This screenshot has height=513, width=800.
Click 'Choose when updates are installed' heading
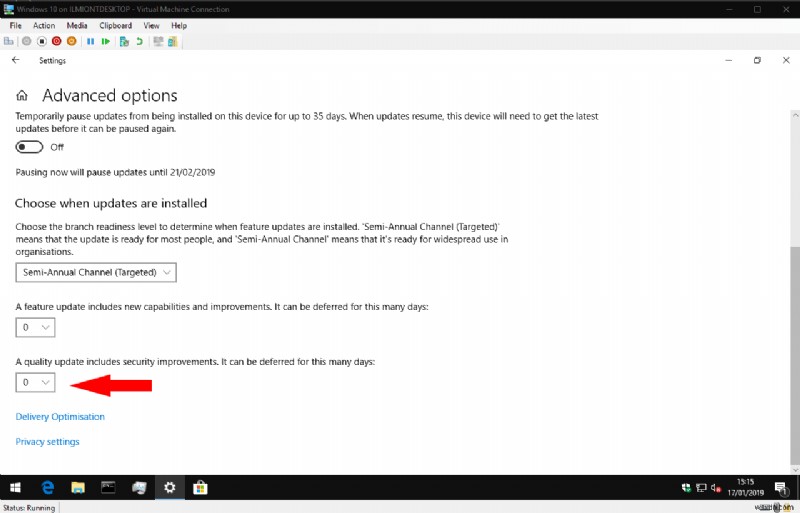click(111, 203)
